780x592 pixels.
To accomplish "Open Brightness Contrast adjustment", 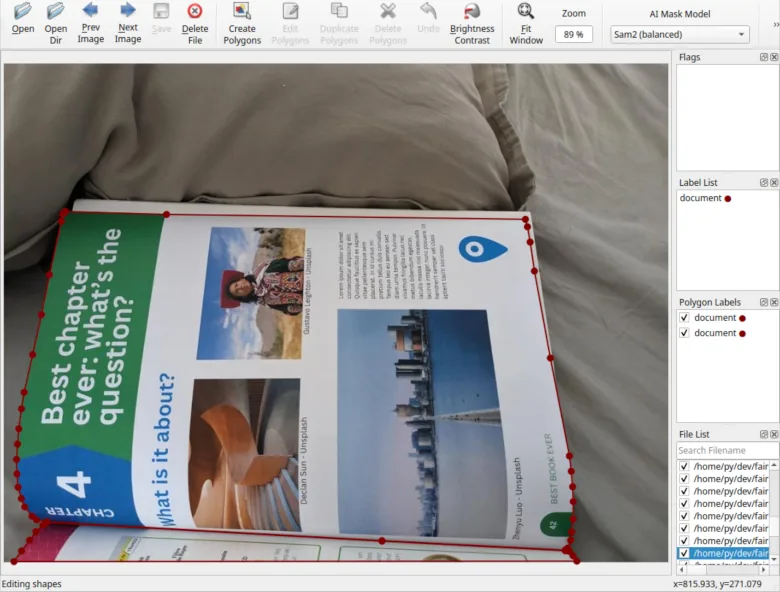I will (472, 12).
